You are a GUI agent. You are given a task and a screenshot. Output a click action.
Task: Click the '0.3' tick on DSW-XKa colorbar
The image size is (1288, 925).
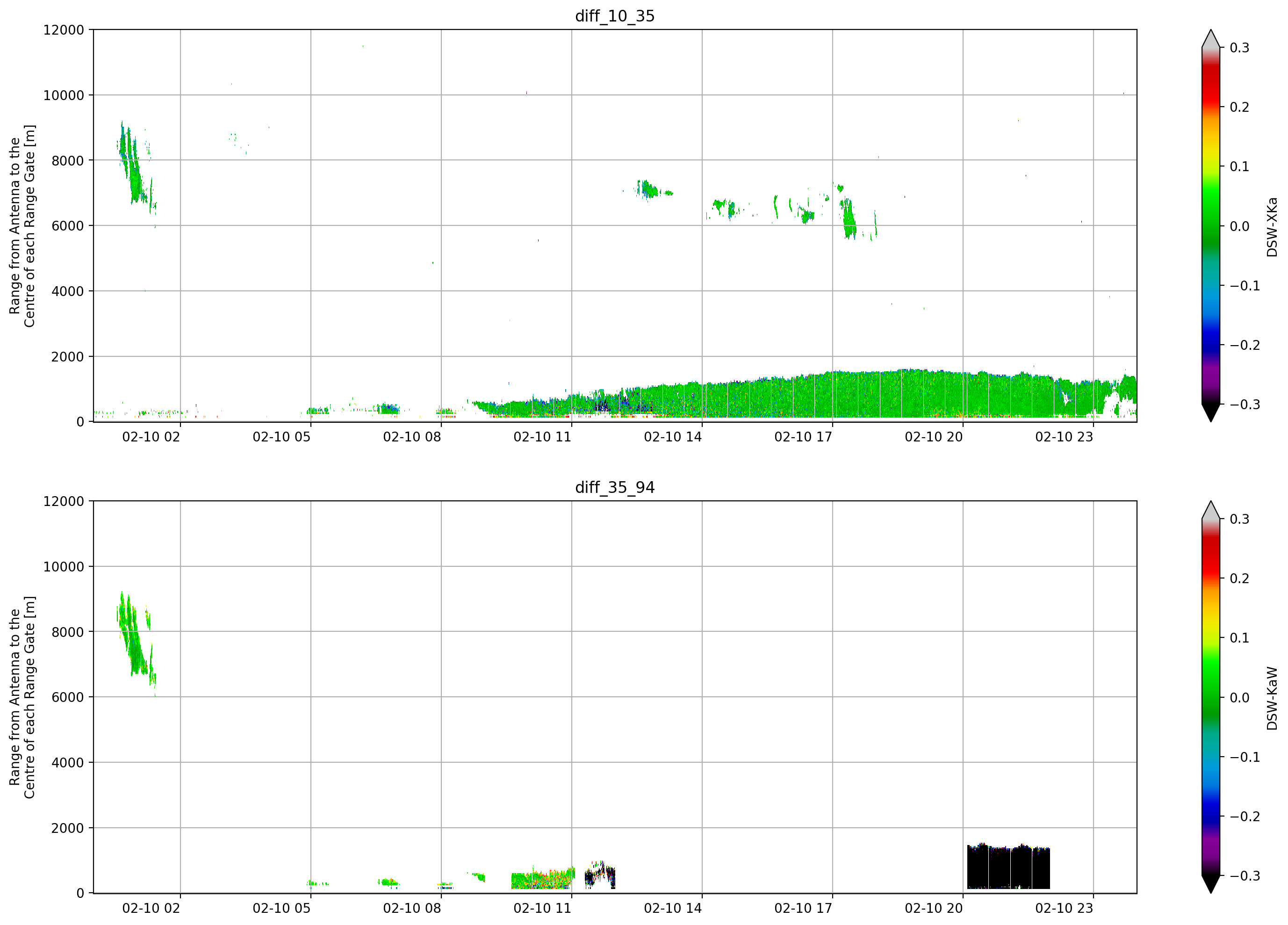coord(1239,48)
